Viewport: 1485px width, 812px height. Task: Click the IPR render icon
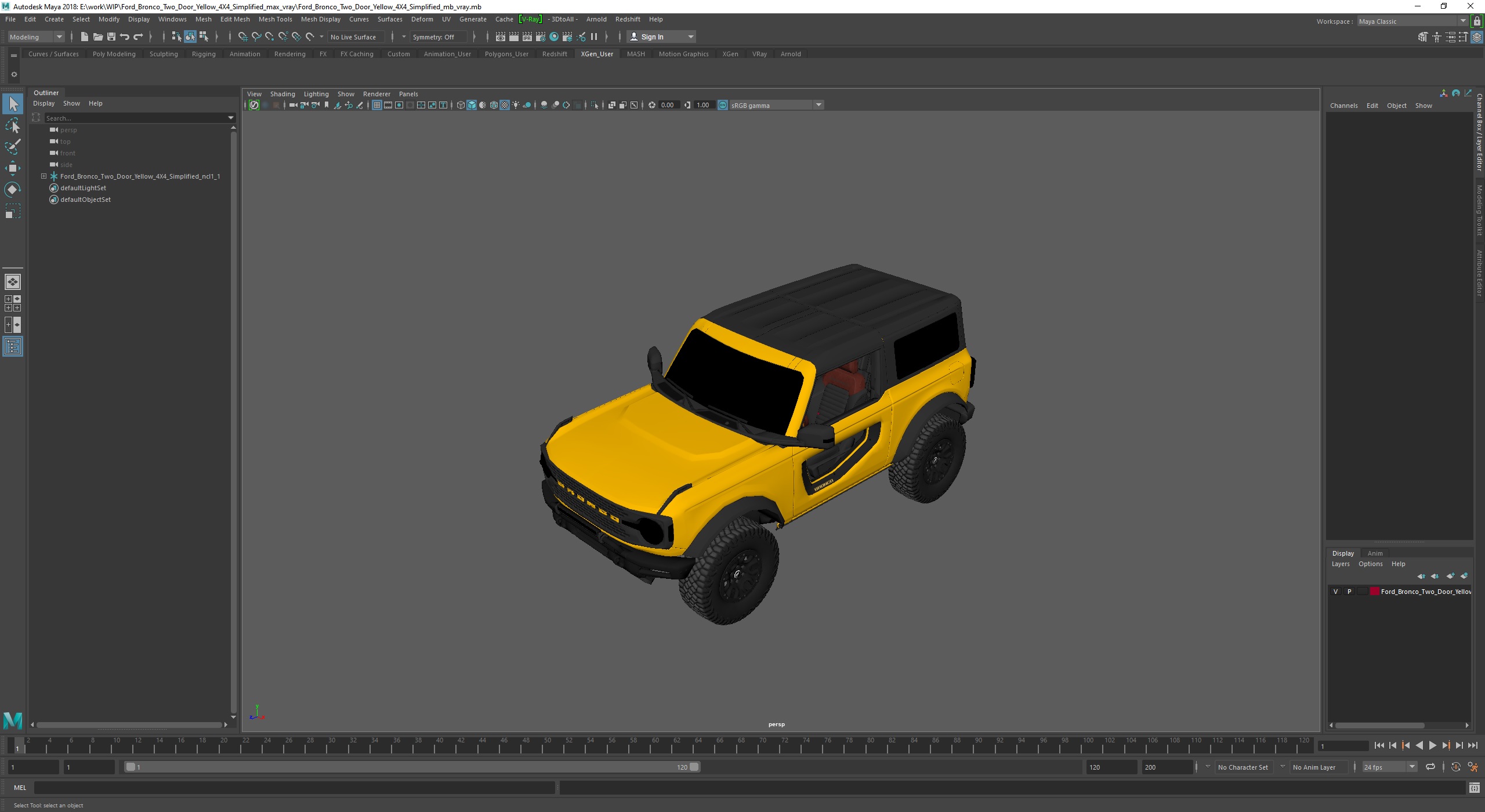(527, 37)
